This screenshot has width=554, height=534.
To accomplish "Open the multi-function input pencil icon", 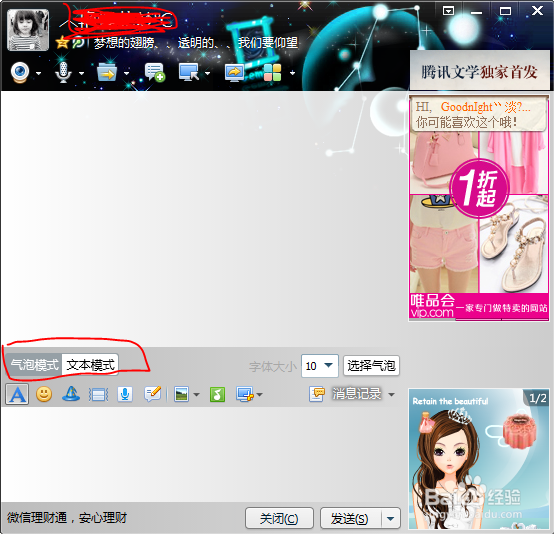I will [153, 394].
